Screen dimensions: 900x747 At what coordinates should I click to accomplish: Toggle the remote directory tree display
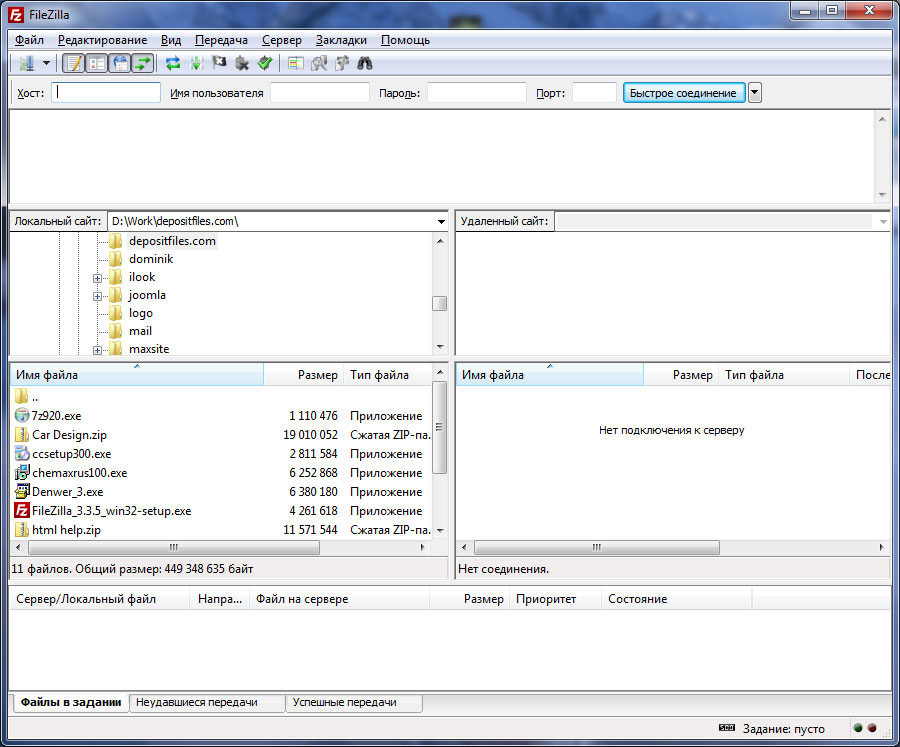coord(120,63)
